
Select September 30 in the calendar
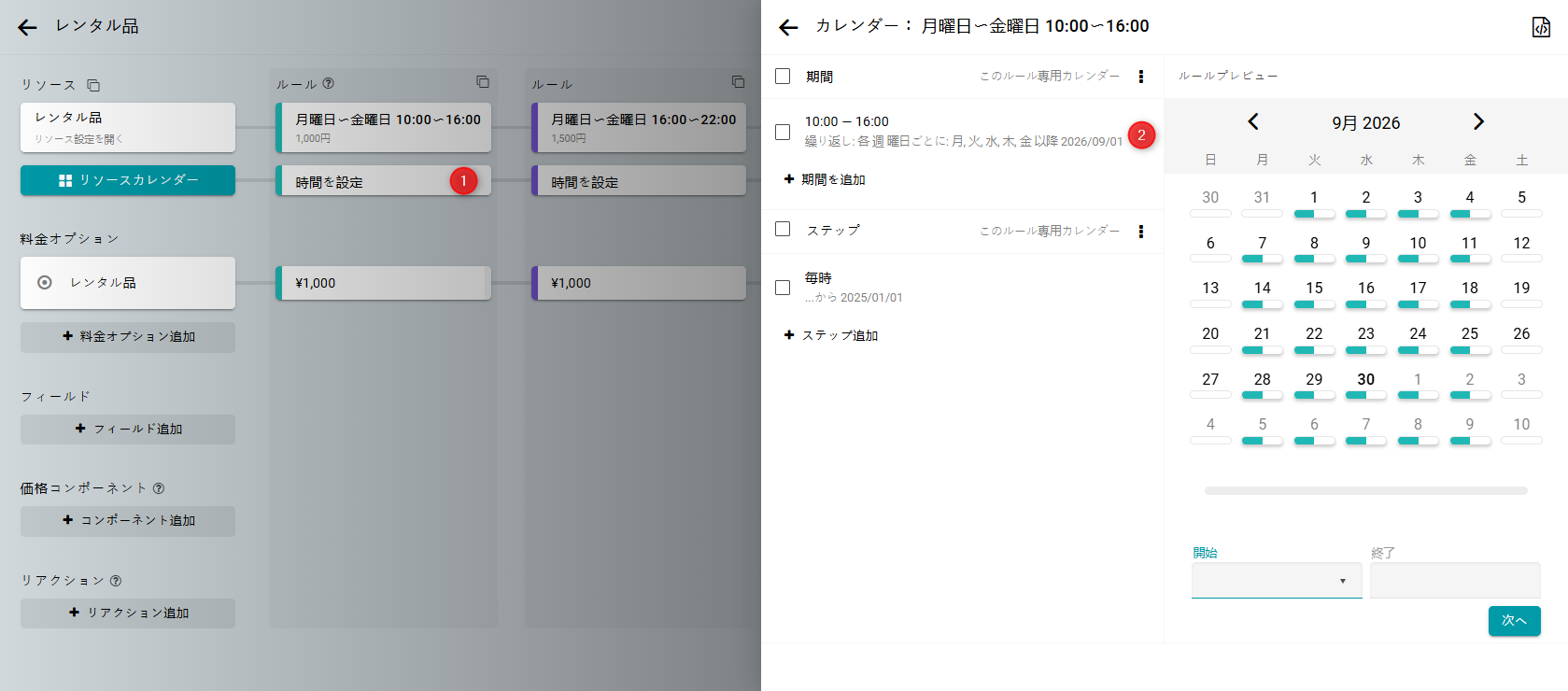(1366, 380)
